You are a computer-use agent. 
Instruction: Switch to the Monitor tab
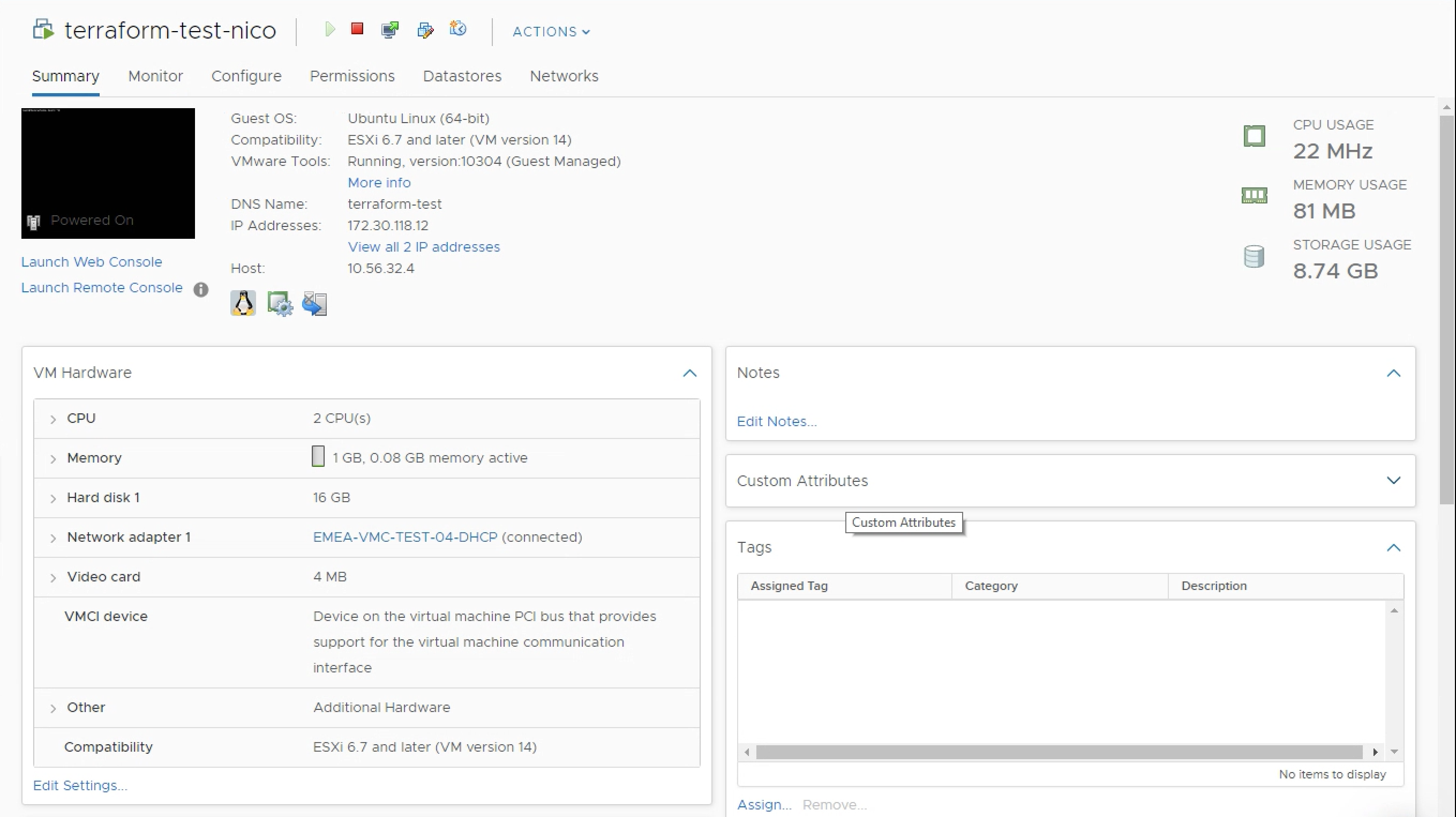pyautogui.click(x=155, y=76)
